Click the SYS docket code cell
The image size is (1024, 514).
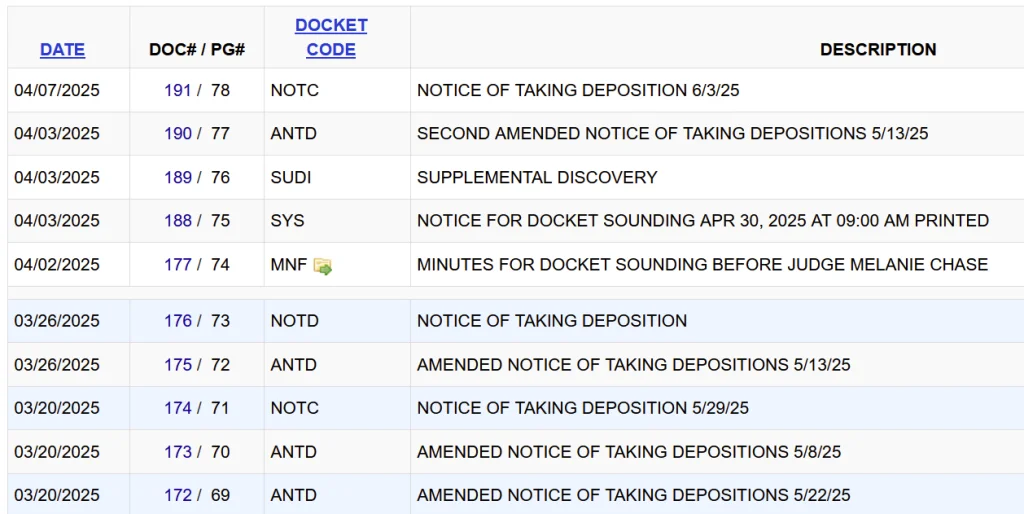pos(287,221)
